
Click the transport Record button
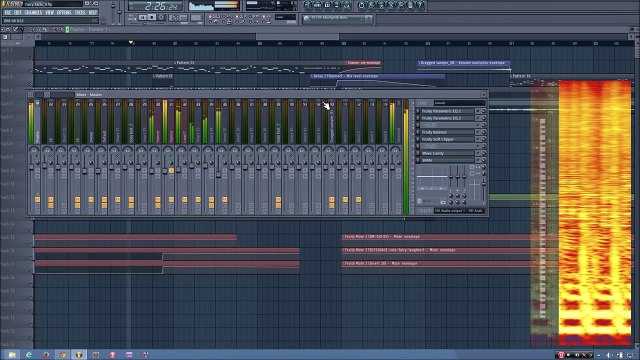[x=161, y=18]
